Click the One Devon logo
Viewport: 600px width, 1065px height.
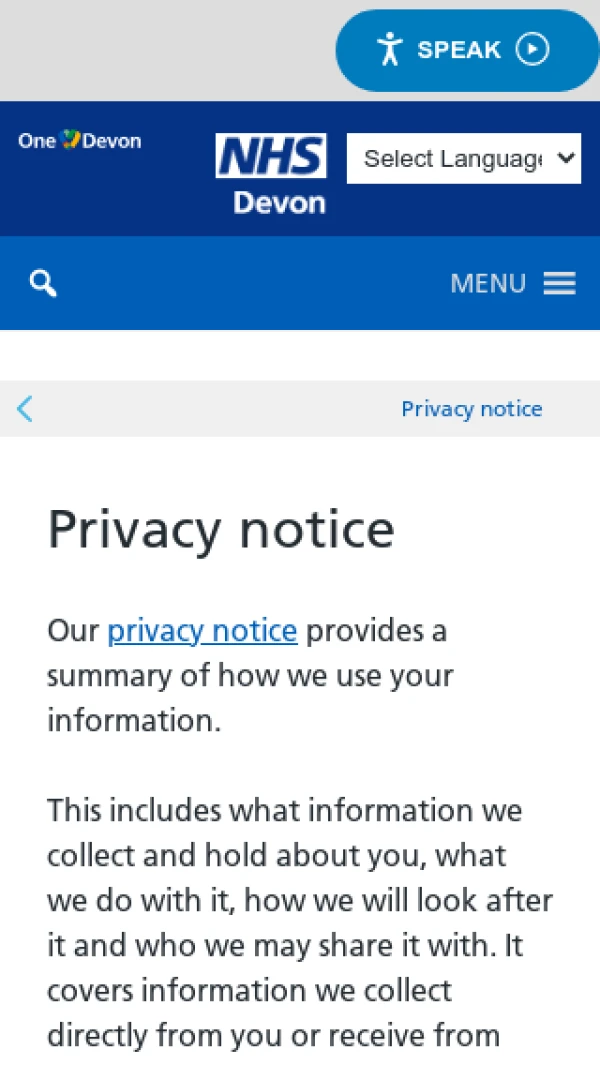pos(80,141)
